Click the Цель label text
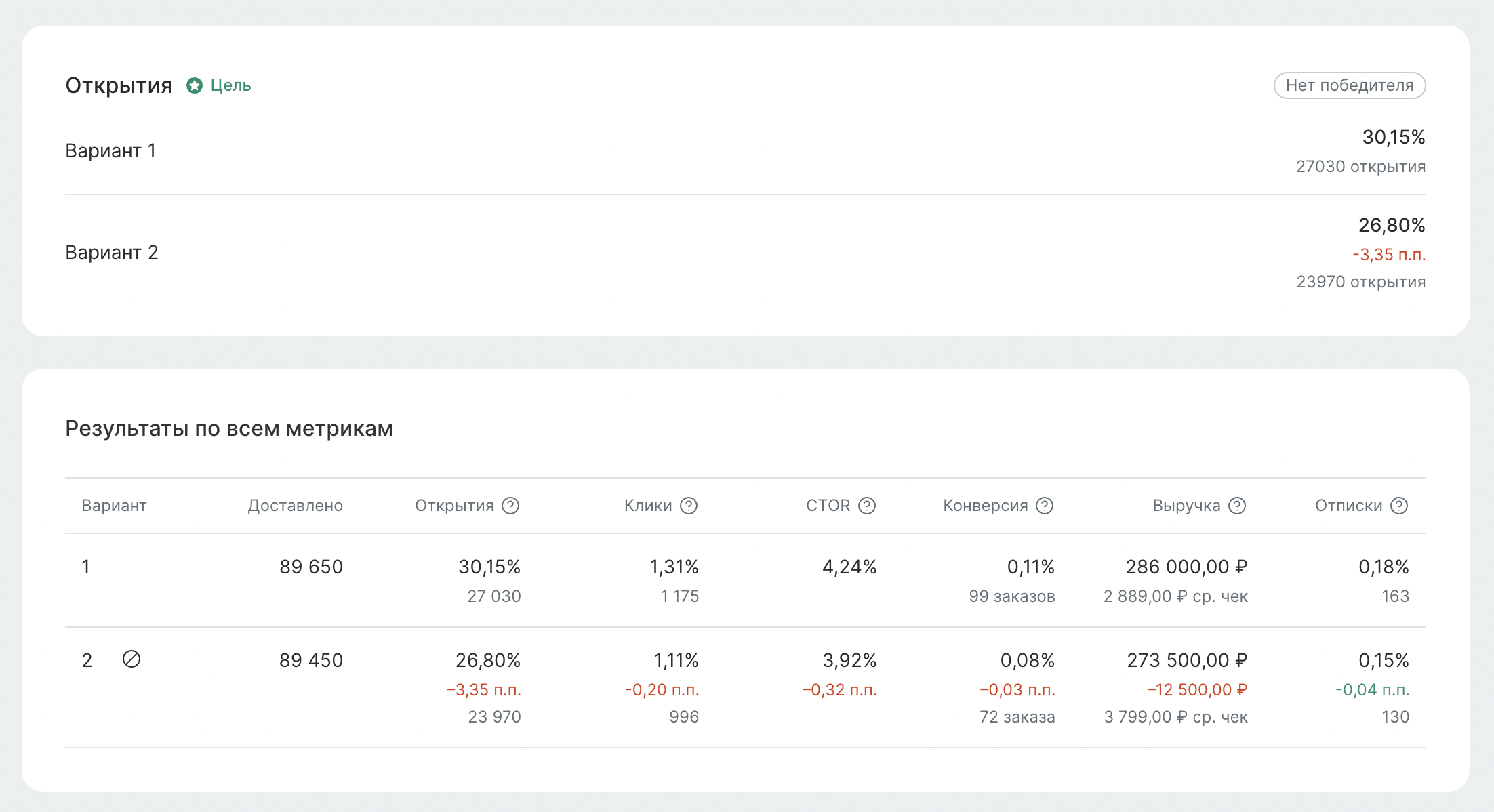 coord(230,85)
